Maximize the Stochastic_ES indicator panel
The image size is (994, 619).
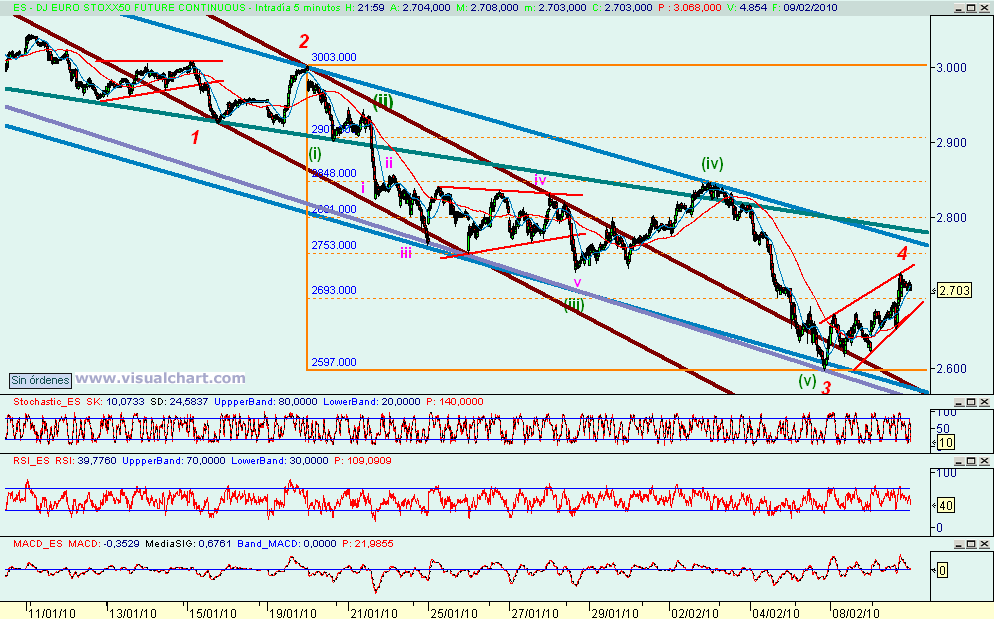click(x=970, y=401)
